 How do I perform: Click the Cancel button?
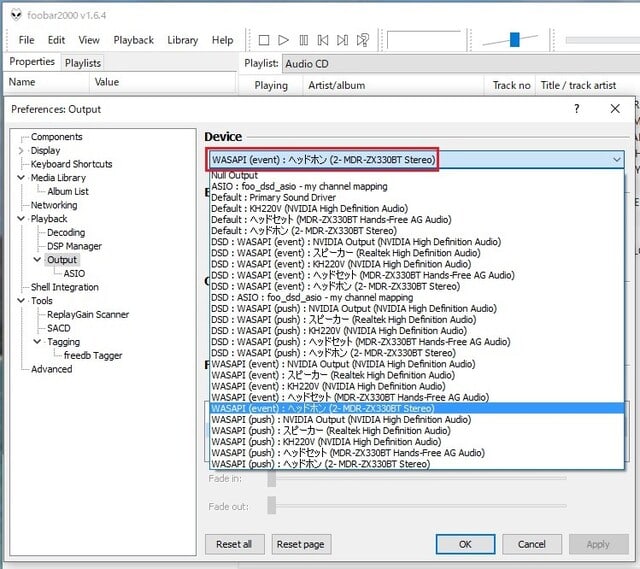(x=531, y=544)
